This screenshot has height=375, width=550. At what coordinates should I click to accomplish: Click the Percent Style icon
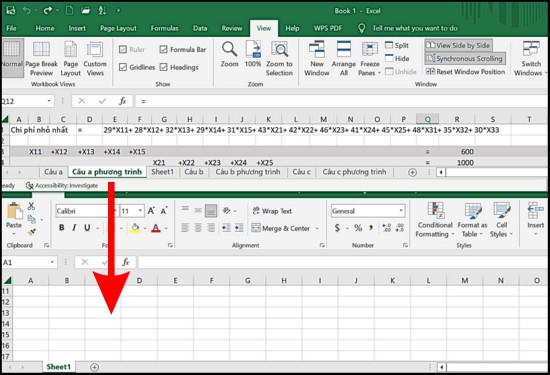[358, 228]
